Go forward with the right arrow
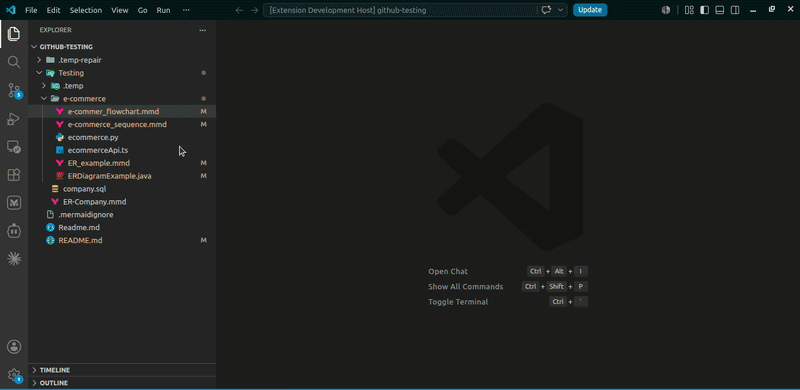The image size is (800, 390). point(254,10)
